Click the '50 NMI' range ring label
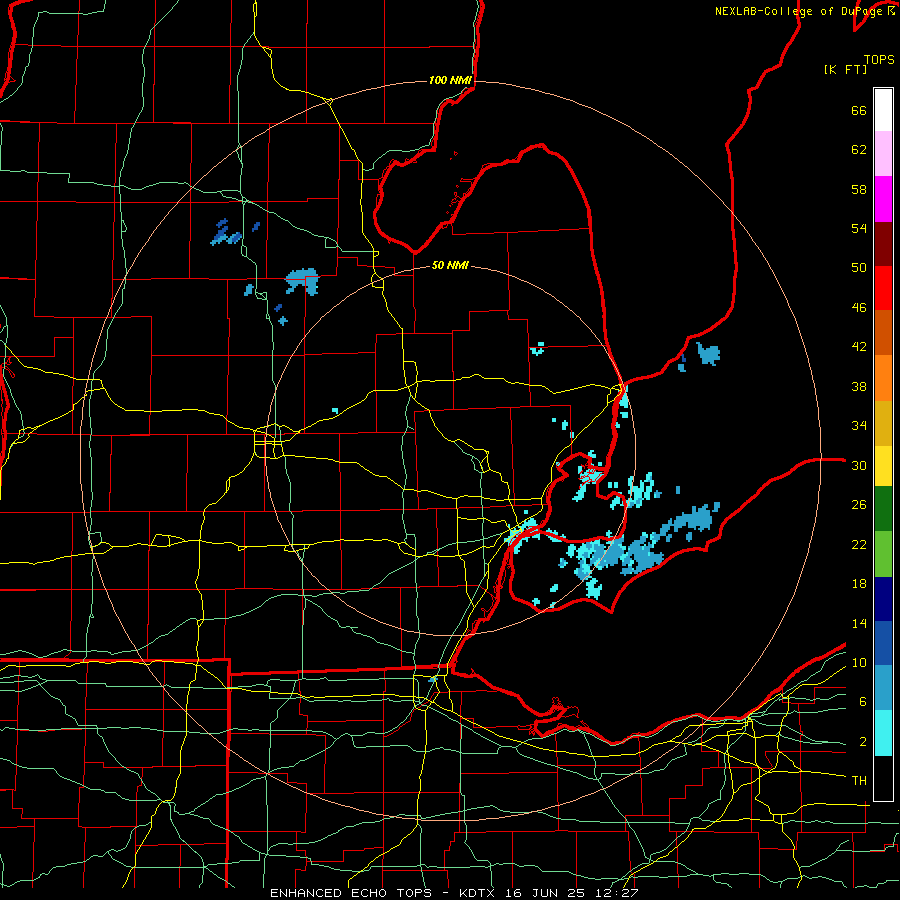The height and width of the screenshot is (900, 900). coord(450,265)
